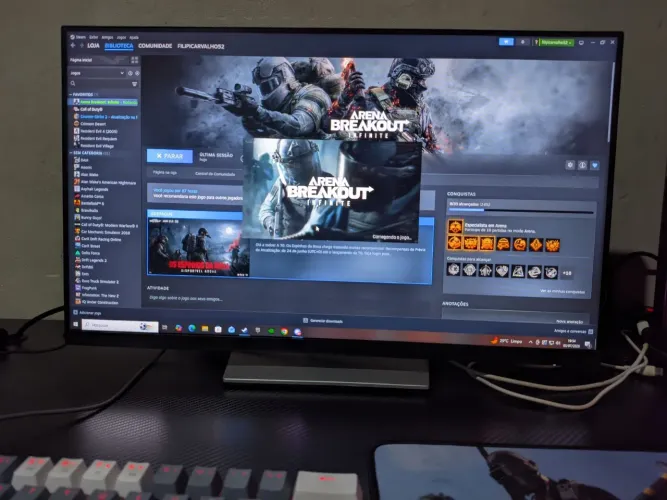Open Amigos e conversas chat icon
The height and width of the screenshot is (500, 667).
click(590, 331)
